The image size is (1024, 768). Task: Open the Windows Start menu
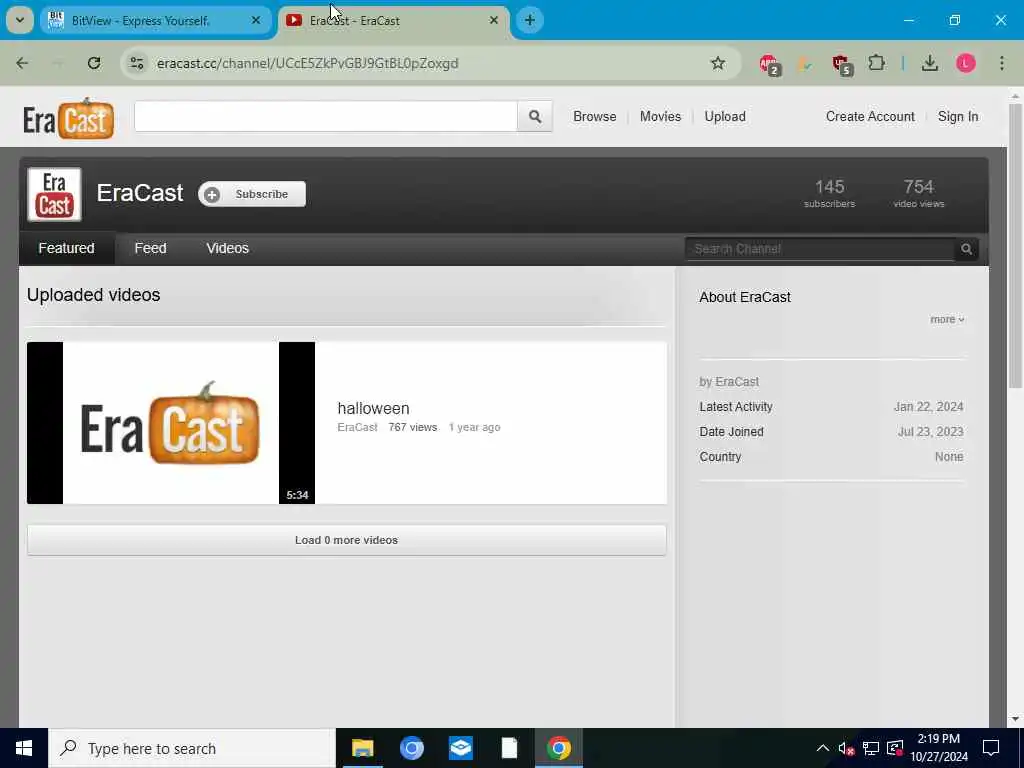(x=24, y=748)
